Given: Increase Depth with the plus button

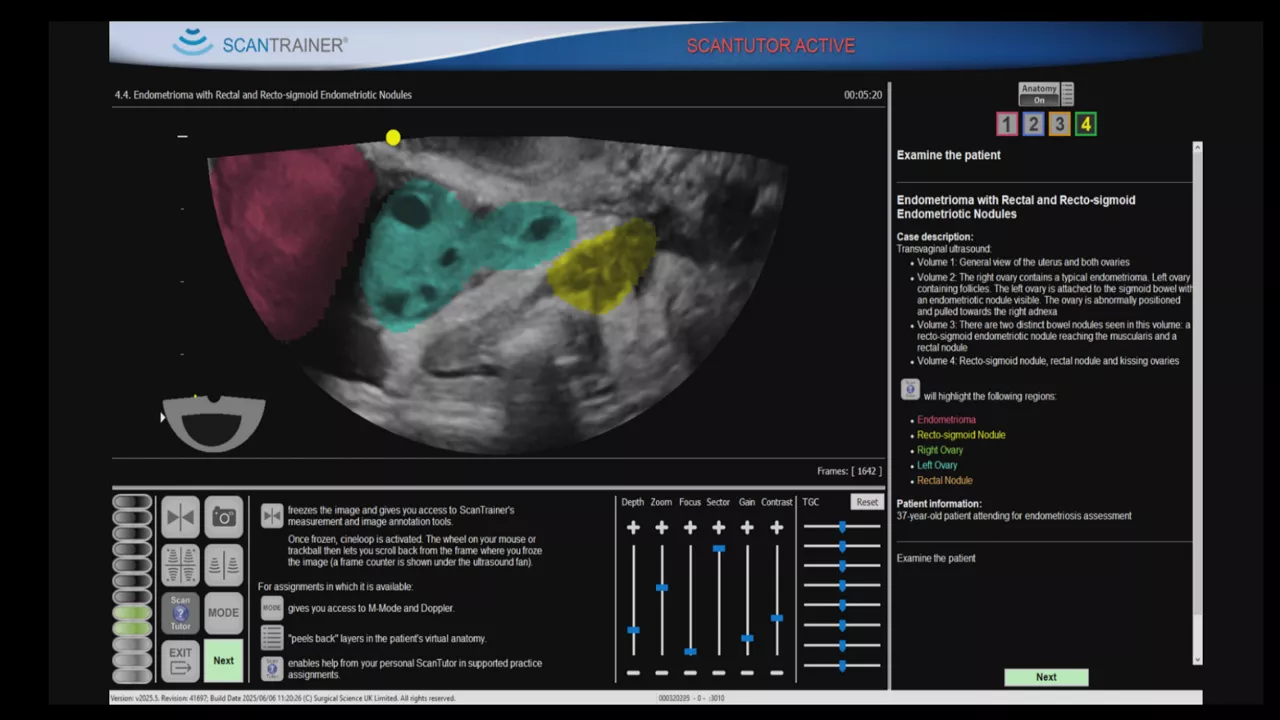Looking at the screenshot, I should click(633, 527).
